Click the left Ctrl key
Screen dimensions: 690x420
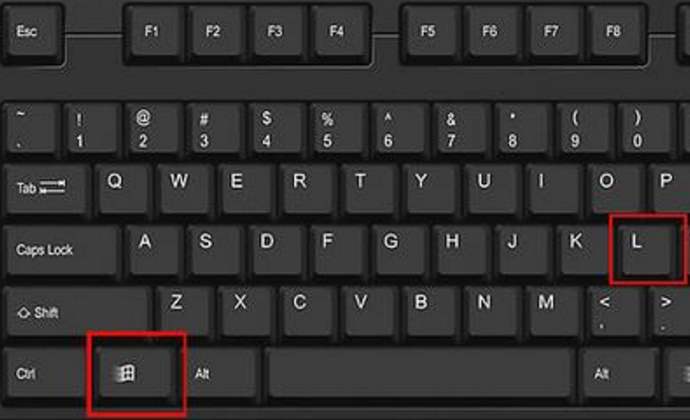(x=45, y=373)
